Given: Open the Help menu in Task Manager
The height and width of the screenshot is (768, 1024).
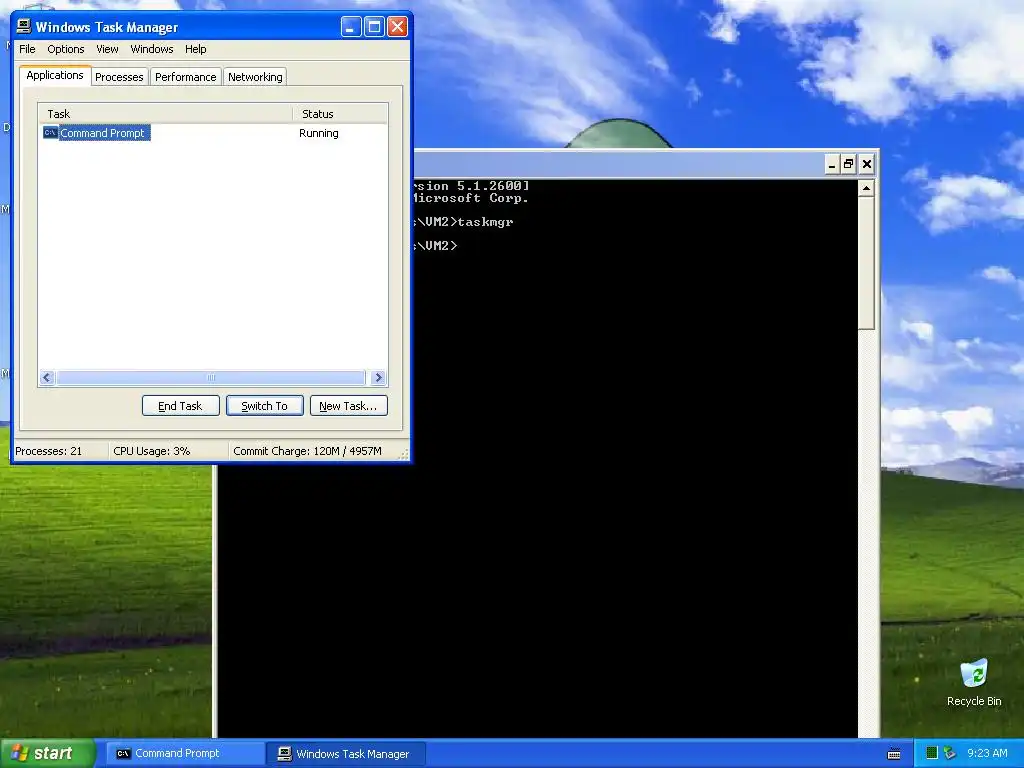Looking at the screenshot, I should (x=195, y=49).
